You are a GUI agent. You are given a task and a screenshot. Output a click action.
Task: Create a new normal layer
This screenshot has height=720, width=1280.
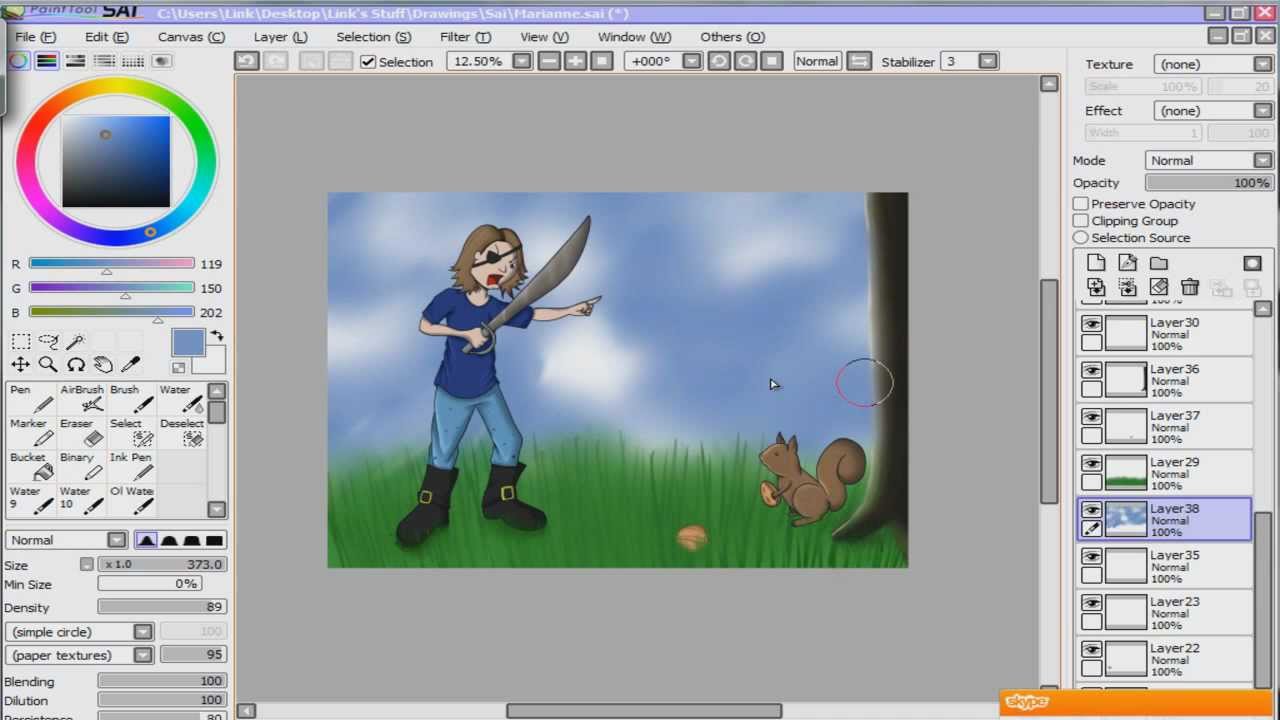point(1096,263)
